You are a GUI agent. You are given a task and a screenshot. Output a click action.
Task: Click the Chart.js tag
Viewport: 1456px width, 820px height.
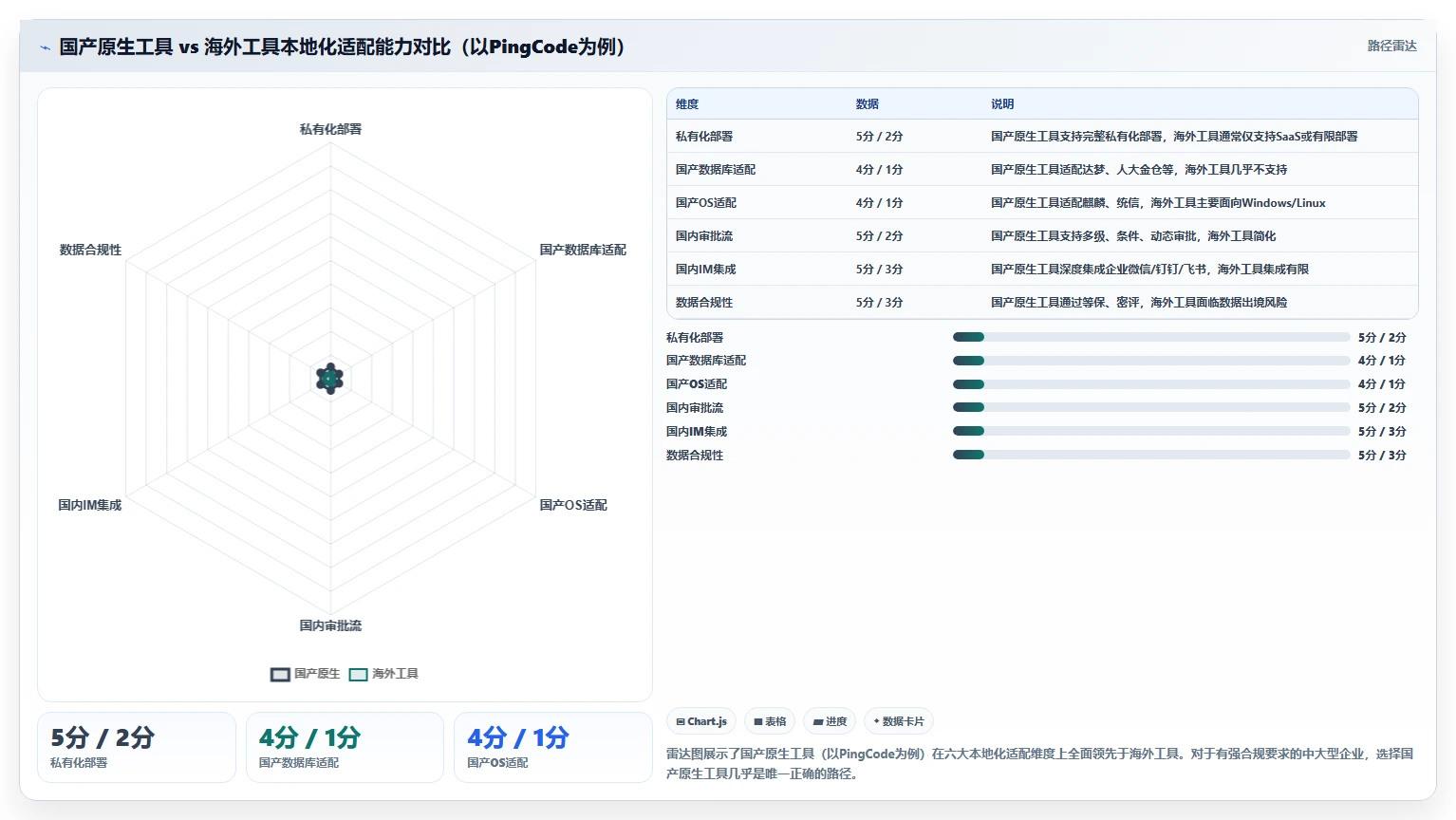click(x=701, y=721)
